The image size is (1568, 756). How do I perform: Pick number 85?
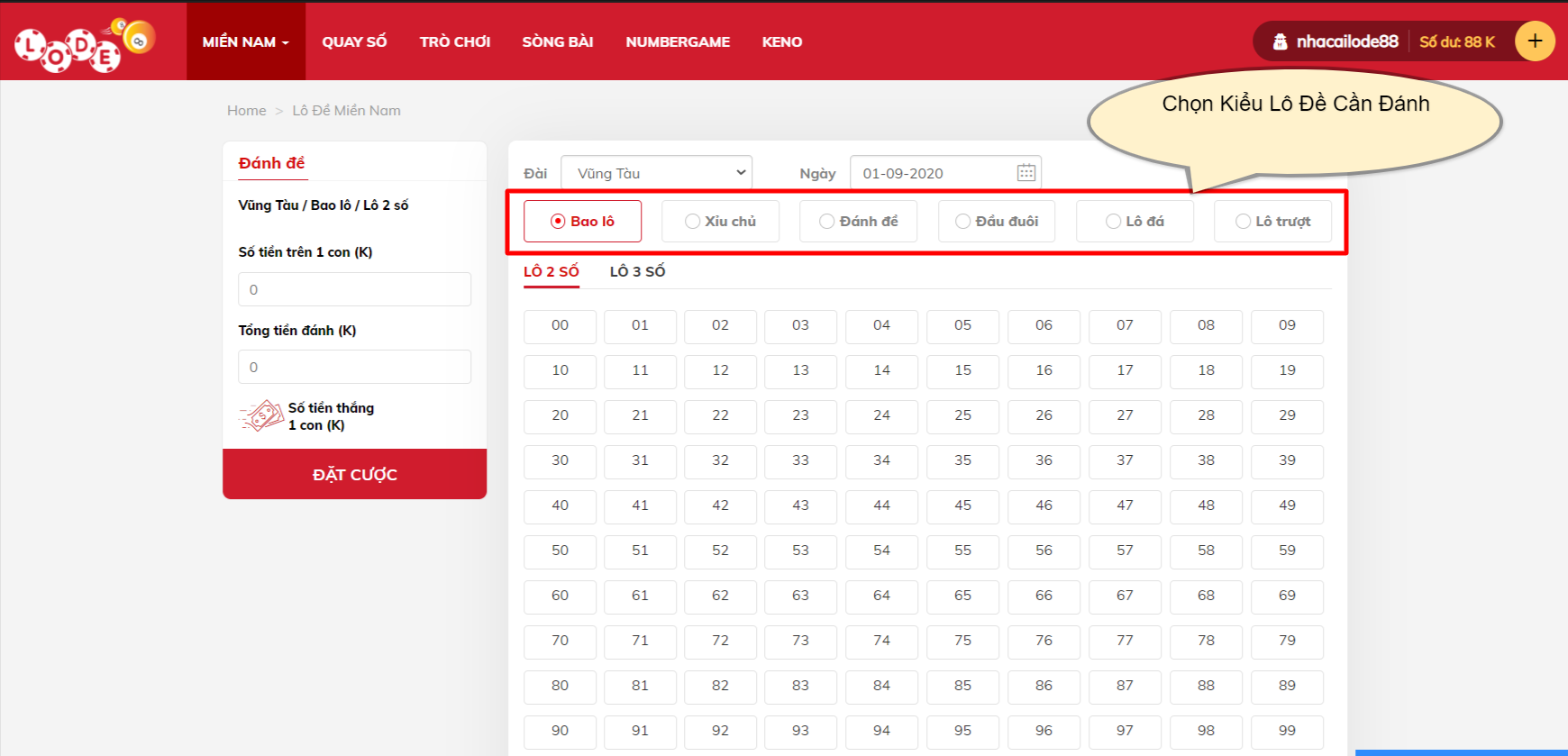pos(962,687)
